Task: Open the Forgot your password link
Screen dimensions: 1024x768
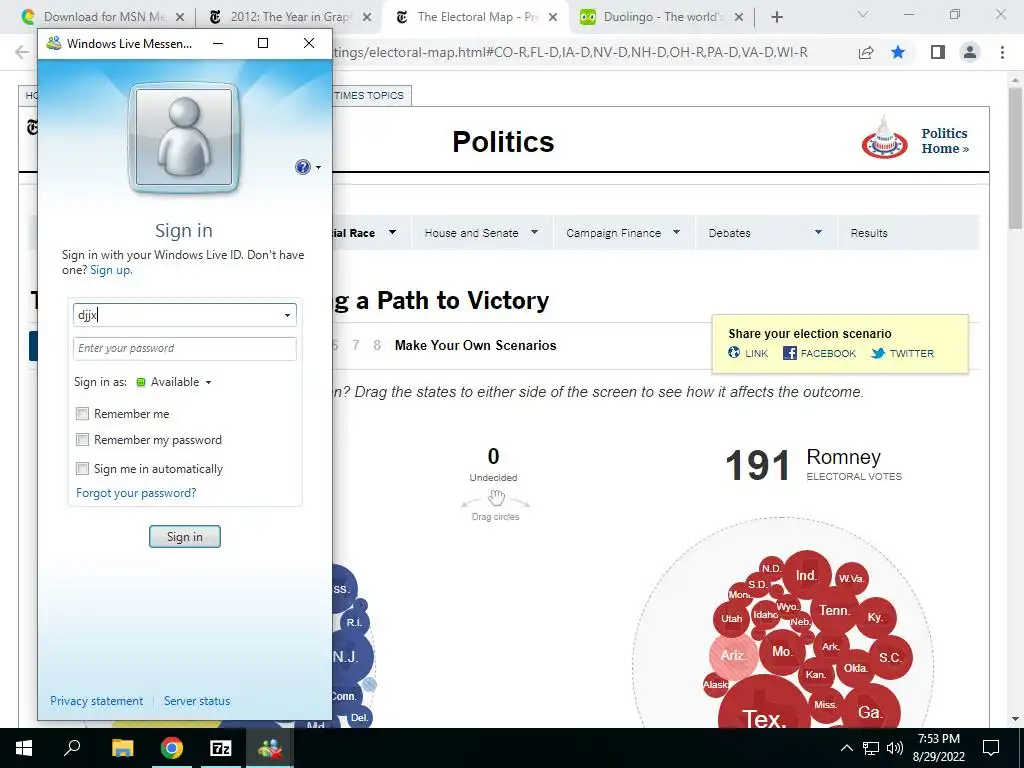Action: click(x=136, y=493)
